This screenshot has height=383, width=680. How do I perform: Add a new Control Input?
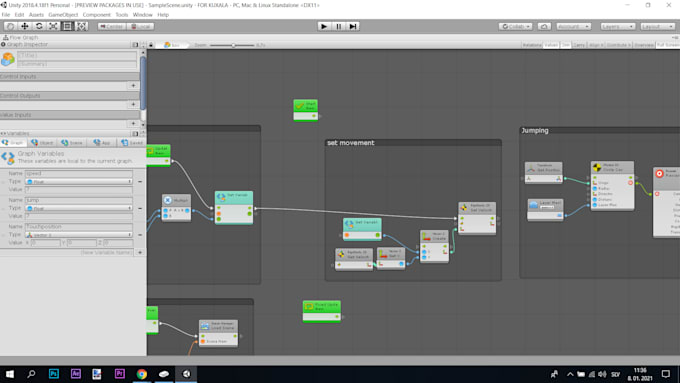pyautogui.click(x=133, y=85)
